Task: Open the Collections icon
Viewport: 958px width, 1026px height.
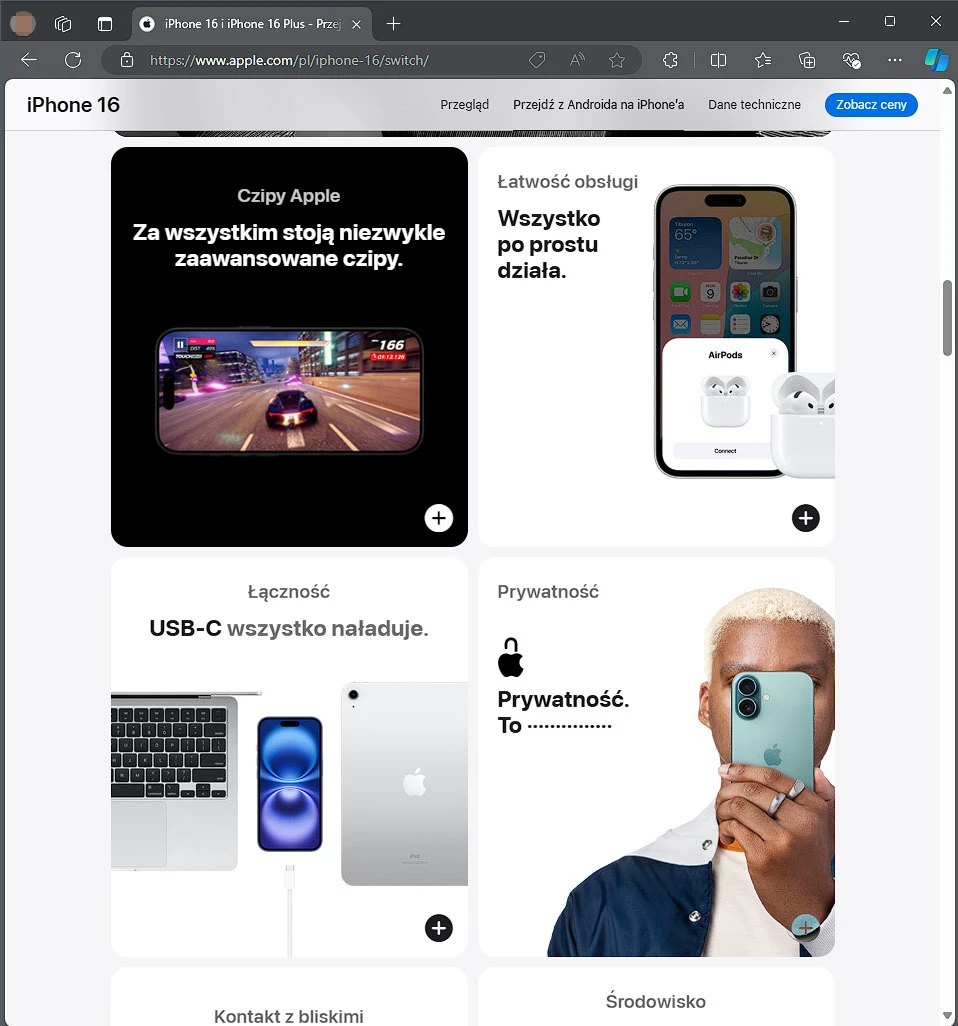Action: [x=807, y=60]
